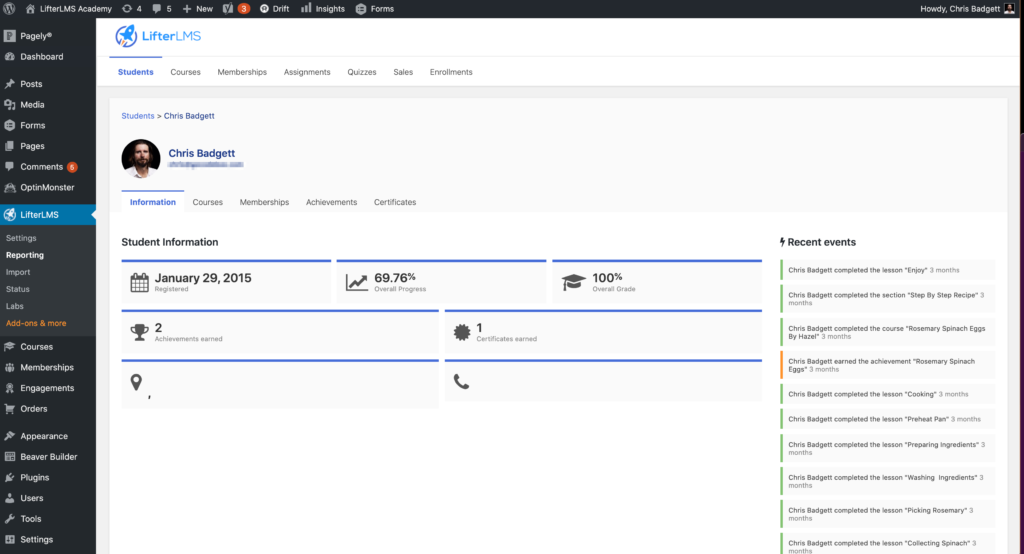The height and width of the screenshot is (554, 1024).
Task: Click the Chris Badgett name heading link
Action: 202,153
